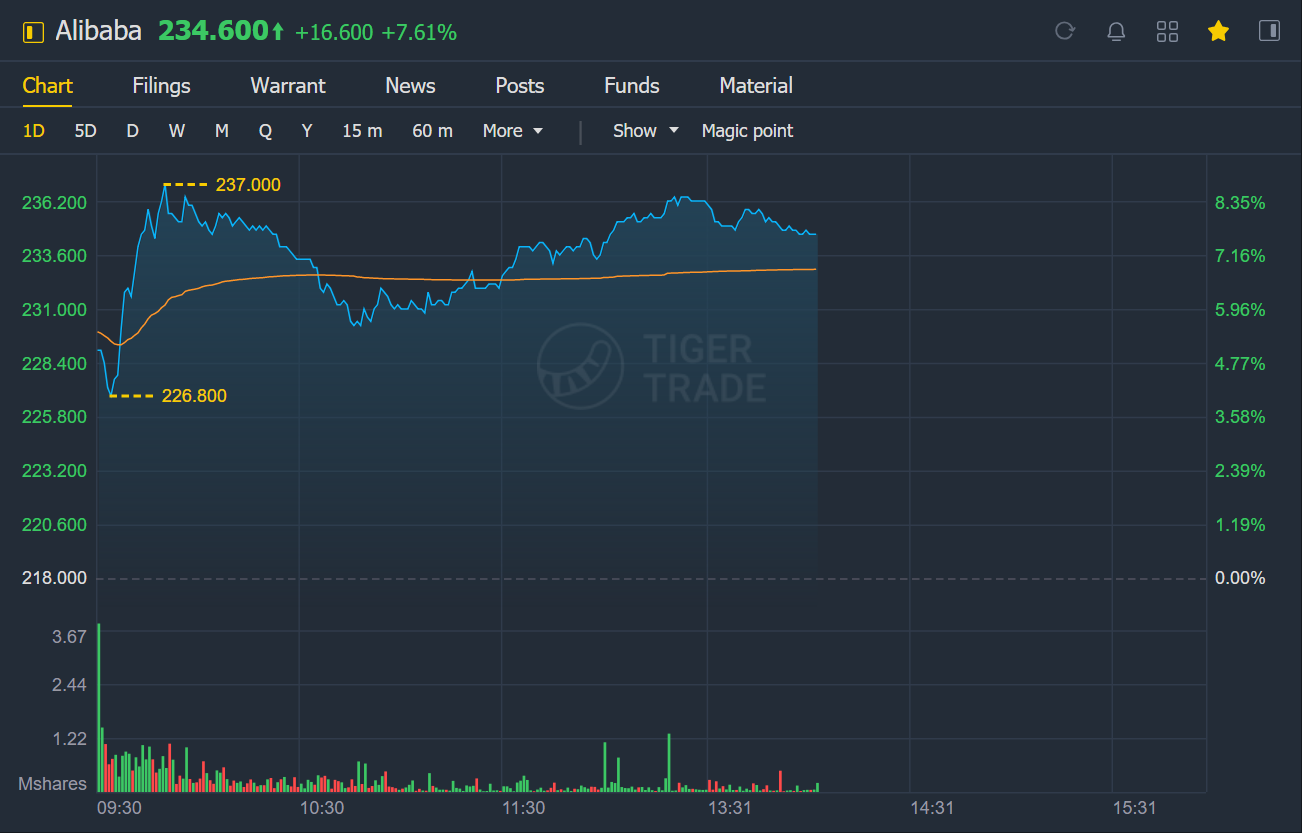1302x833 pixels.
Task: Click the Mshares volume unit label
Action: (x=53, y=784)
